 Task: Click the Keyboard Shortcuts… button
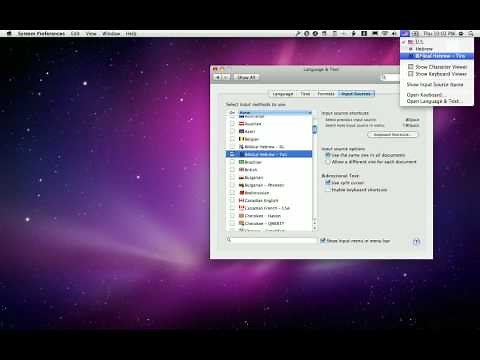point(392,135)
